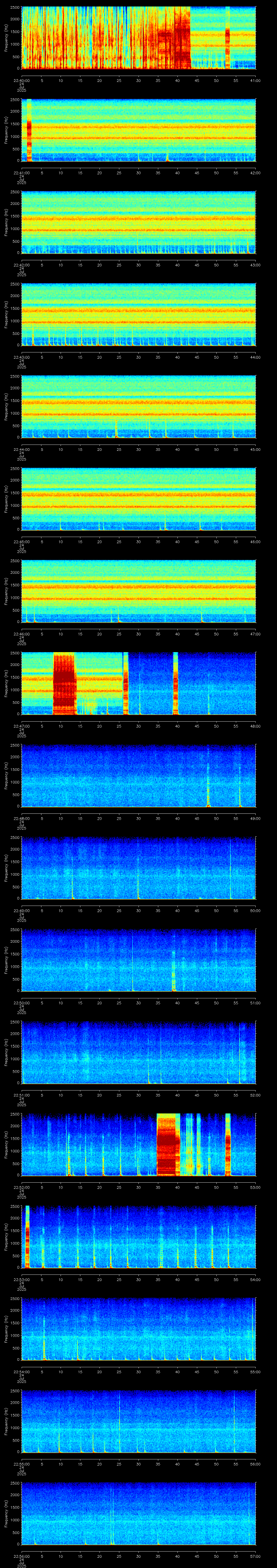Click the red burst at the start of the 22:41:00 spectrogram
Viewport: 277px width, 1568px height.
29,130
